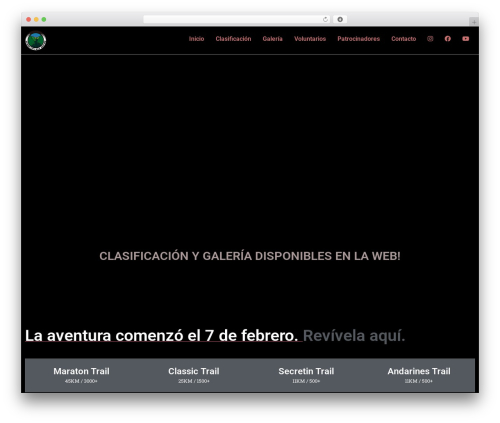Click the Revívela aquí link

[354, 335]
